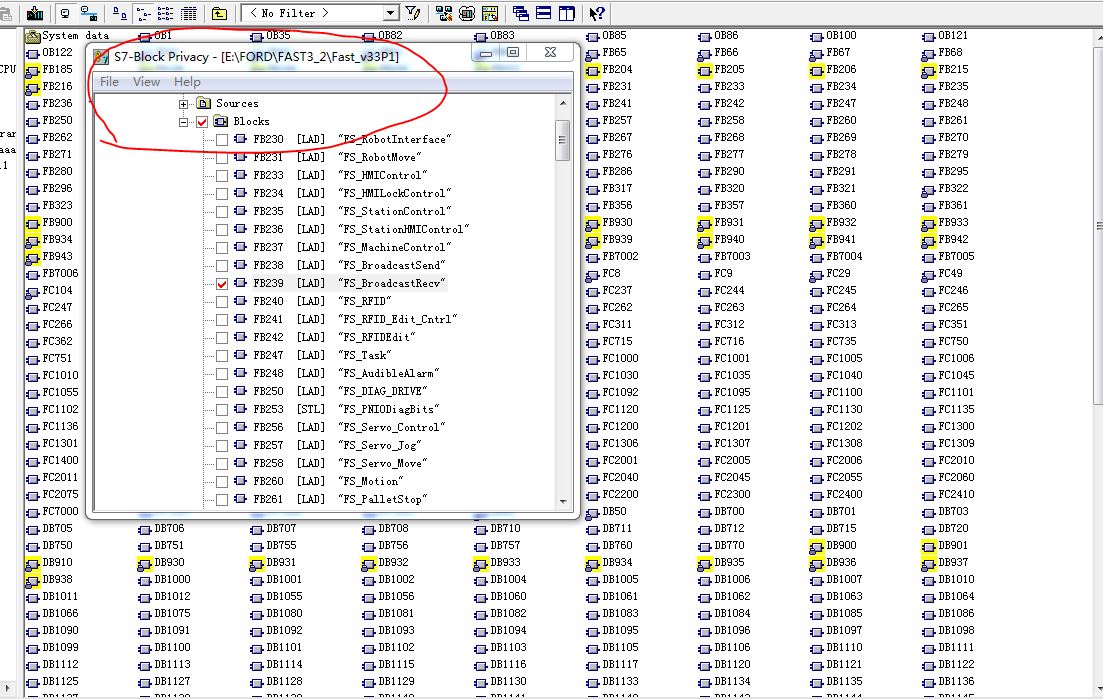Select the OB121 block icon

click(928, 36)
